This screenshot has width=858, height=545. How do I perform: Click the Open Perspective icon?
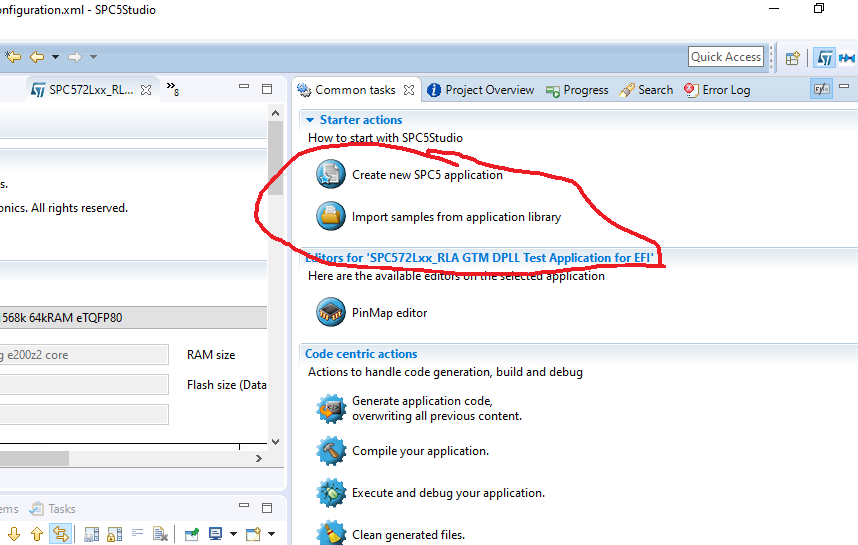tap(792, 57)
